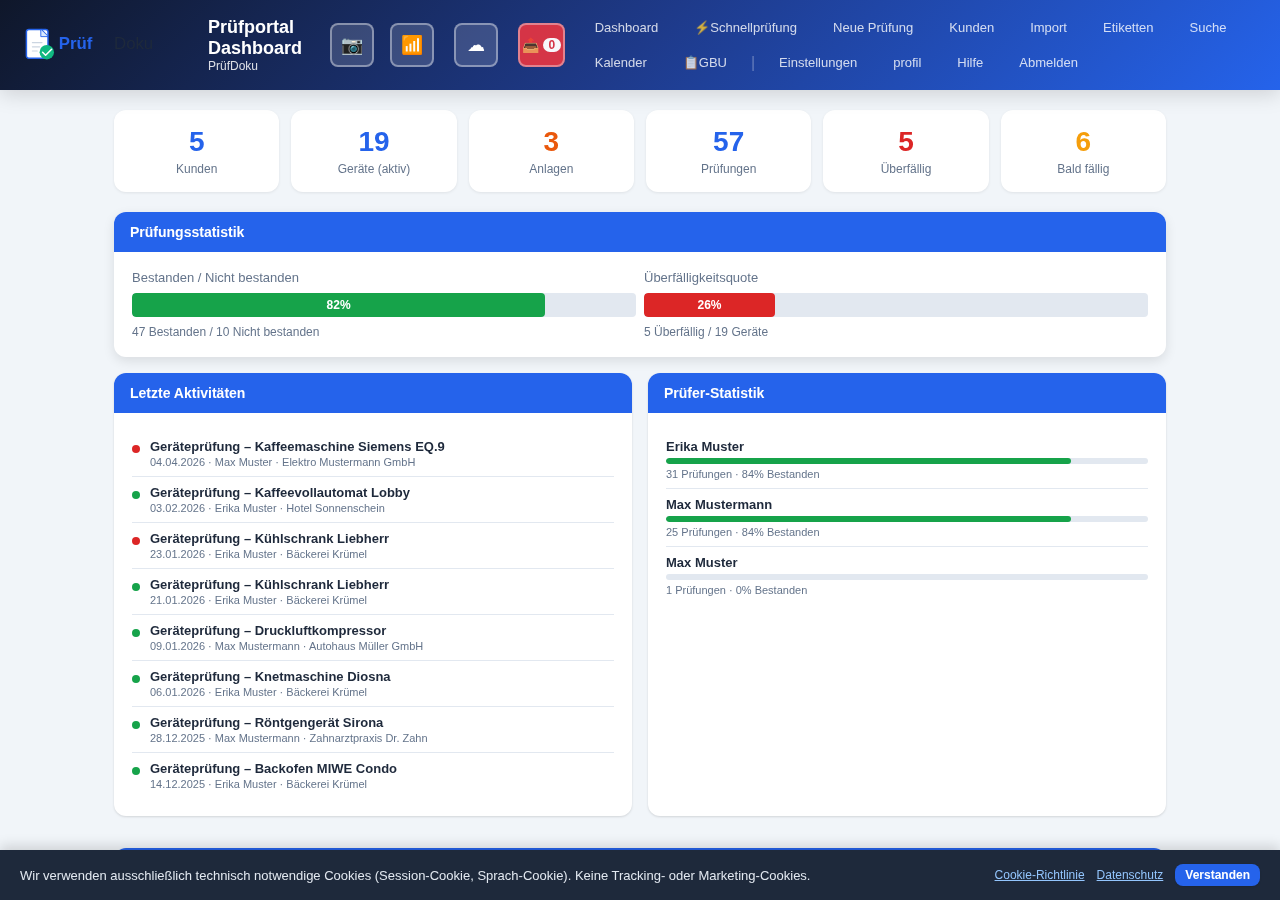Click green status dot beside Druckluftkompressor
1280x900 pixels.
pyautogui.click(x=136, y=633)
